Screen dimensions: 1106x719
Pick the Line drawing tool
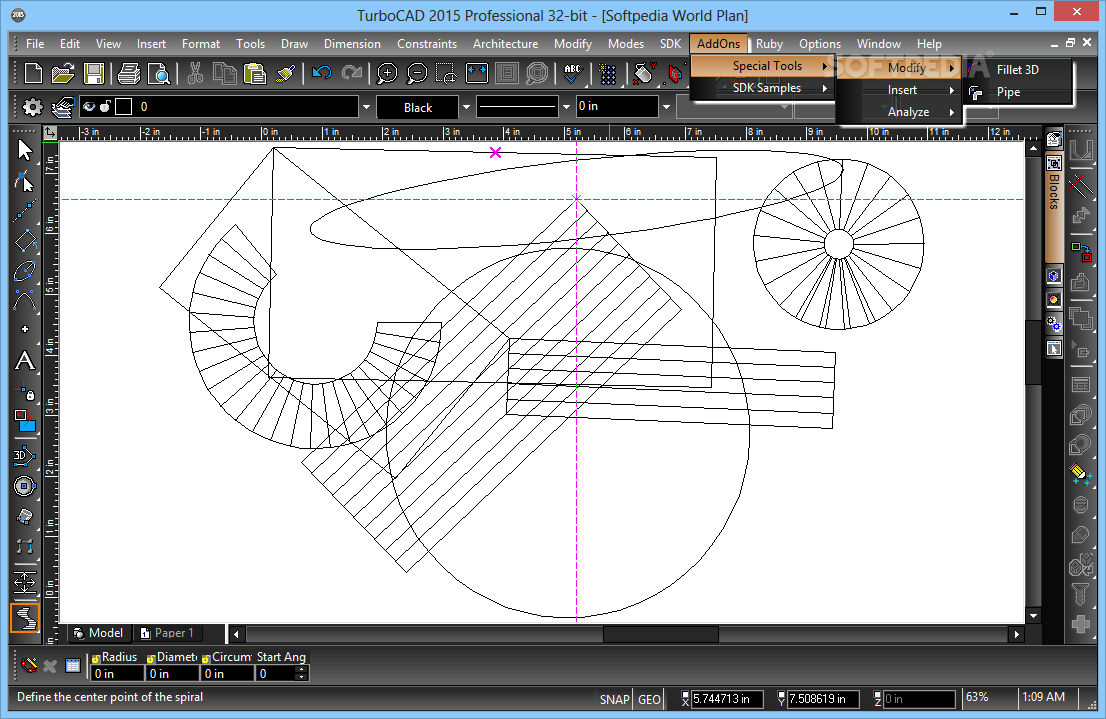(25, 211)
